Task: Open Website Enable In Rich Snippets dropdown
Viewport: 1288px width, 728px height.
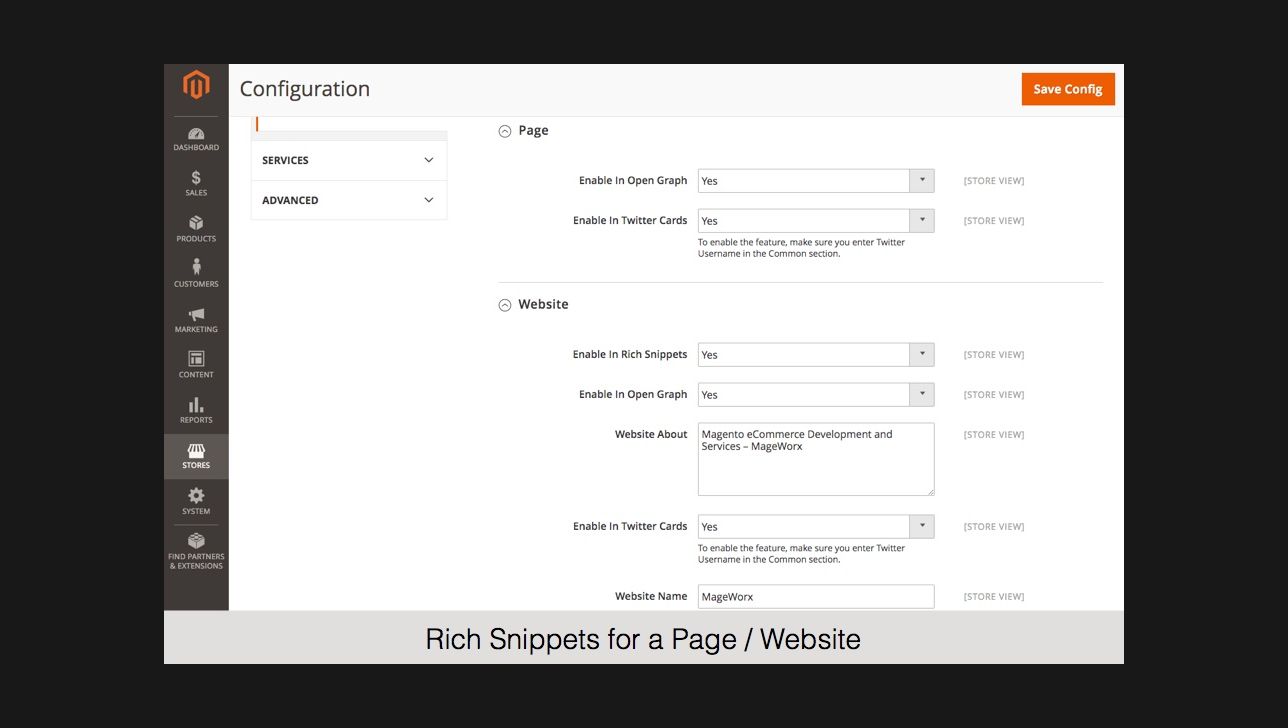Action: 815,355
